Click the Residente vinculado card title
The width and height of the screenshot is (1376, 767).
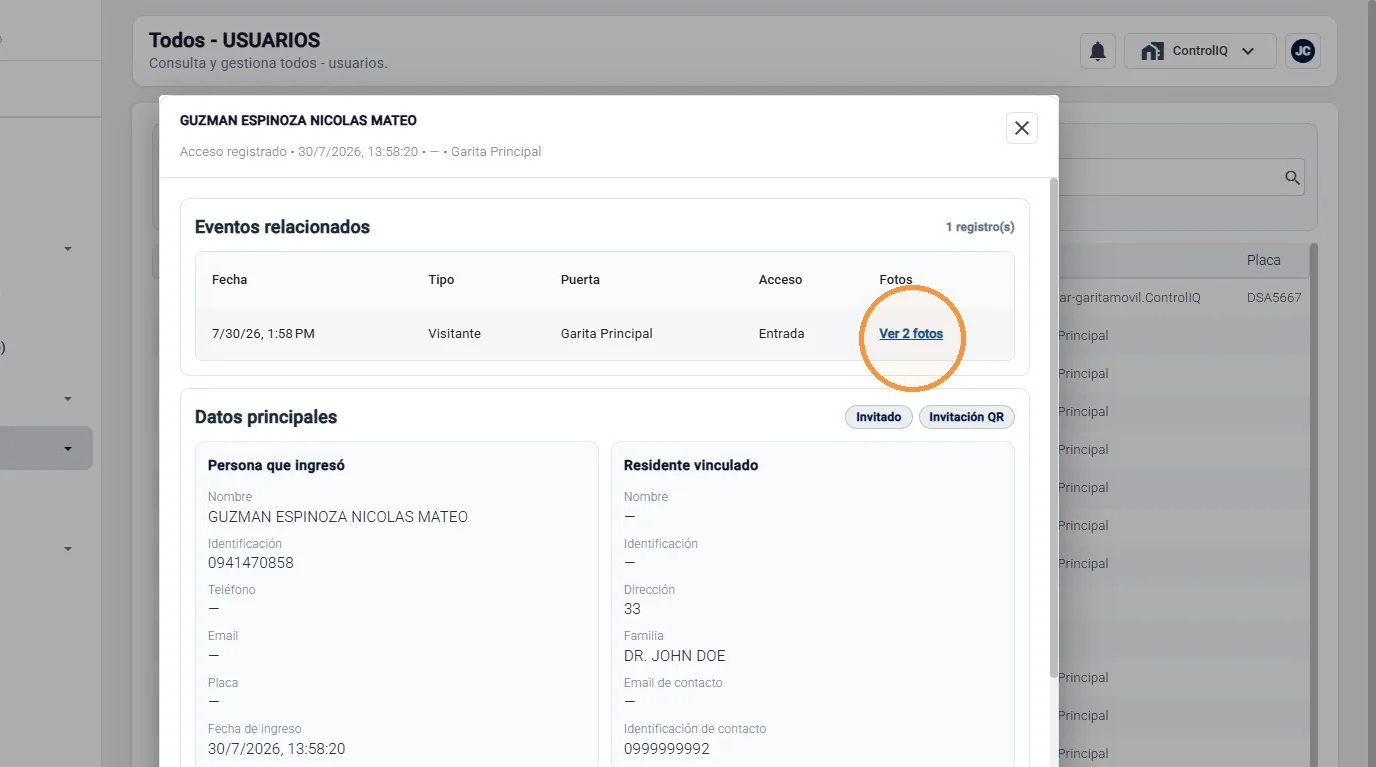[690, 465]
